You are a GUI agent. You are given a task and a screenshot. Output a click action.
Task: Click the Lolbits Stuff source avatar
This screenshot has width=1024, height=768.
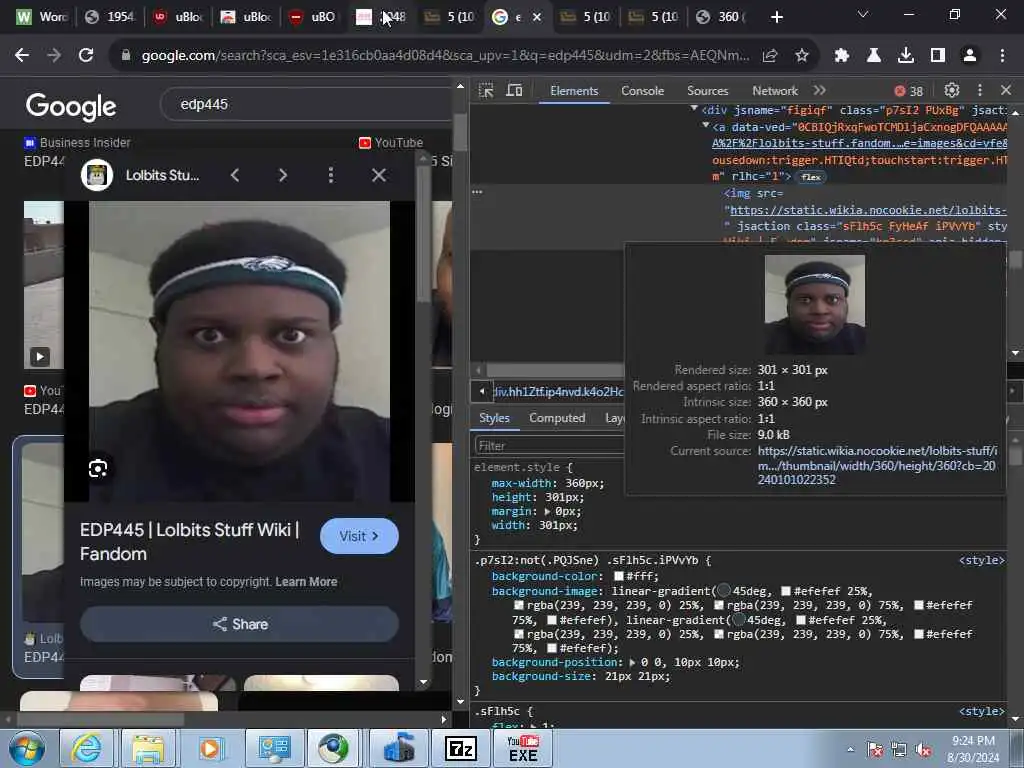pos(97,175)
